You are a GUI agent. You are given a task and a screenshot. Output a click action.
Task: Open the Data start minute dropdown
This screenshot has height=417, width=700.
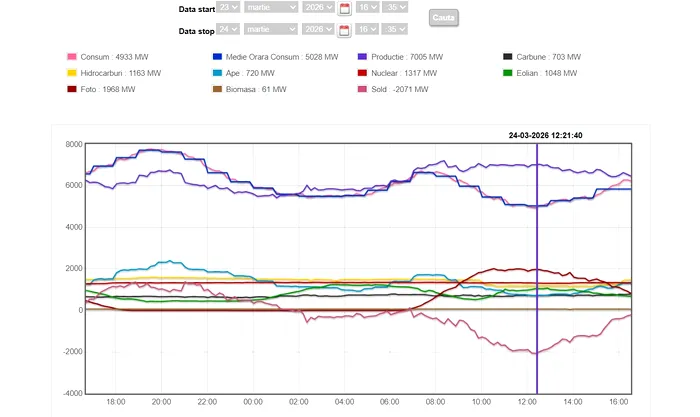395,7
